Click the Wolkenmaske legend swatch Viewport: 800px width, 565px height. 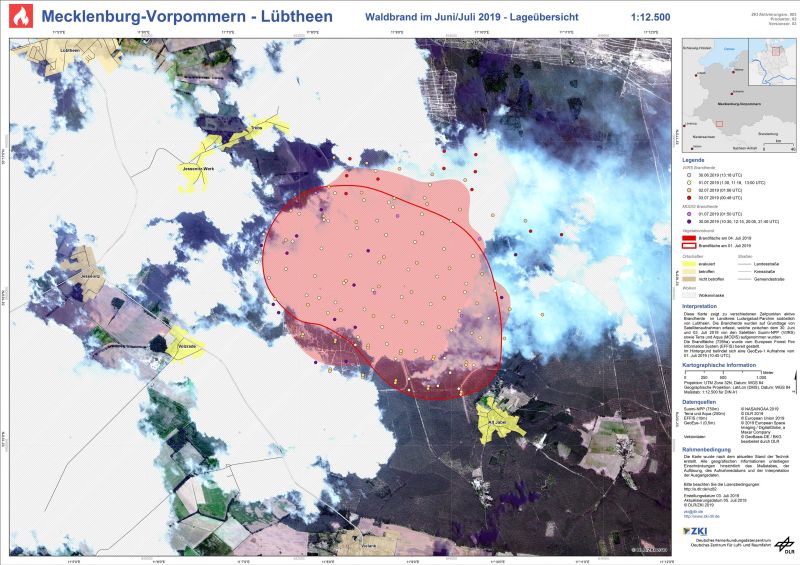pos(688,296)
